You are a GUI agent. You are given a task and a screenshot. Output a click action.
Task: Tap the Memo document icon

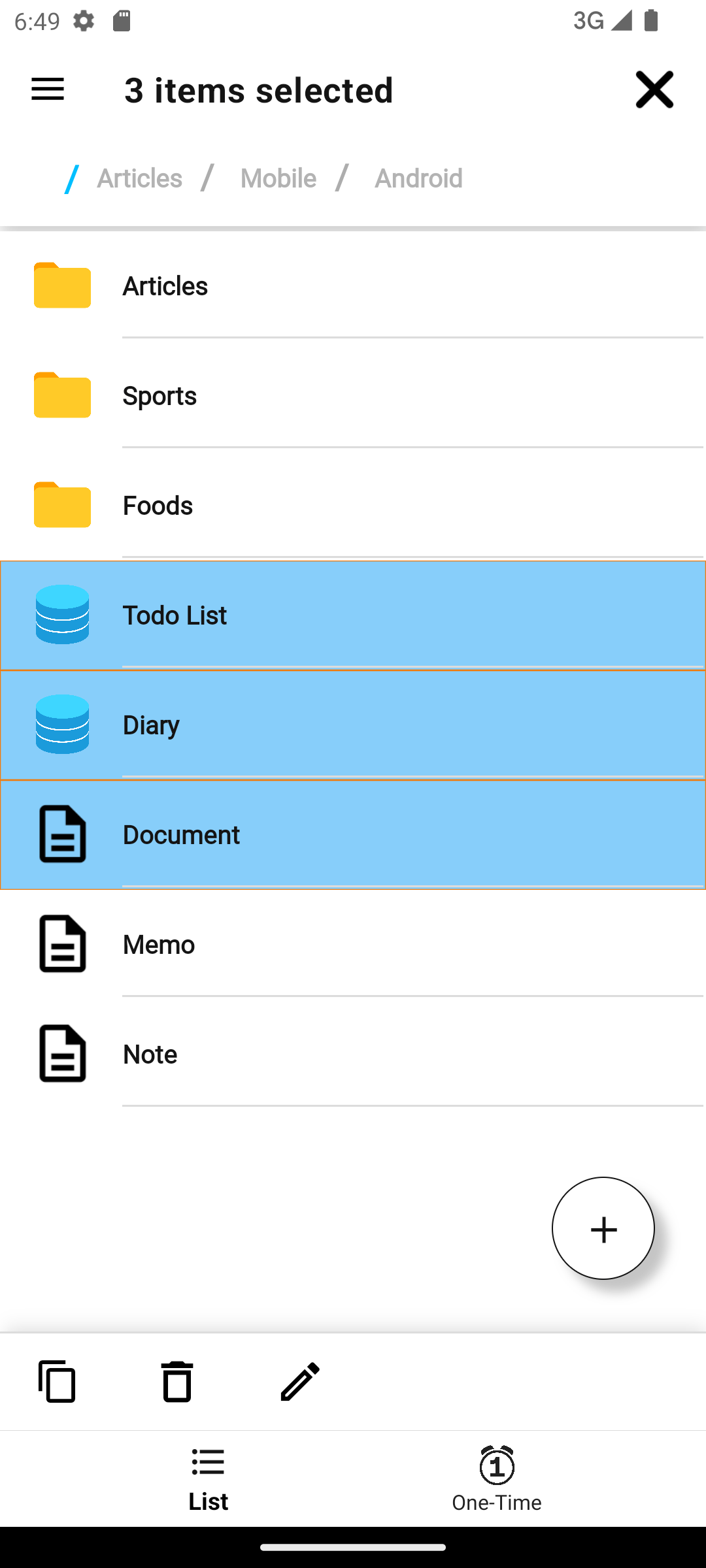(x=62, y=943)
